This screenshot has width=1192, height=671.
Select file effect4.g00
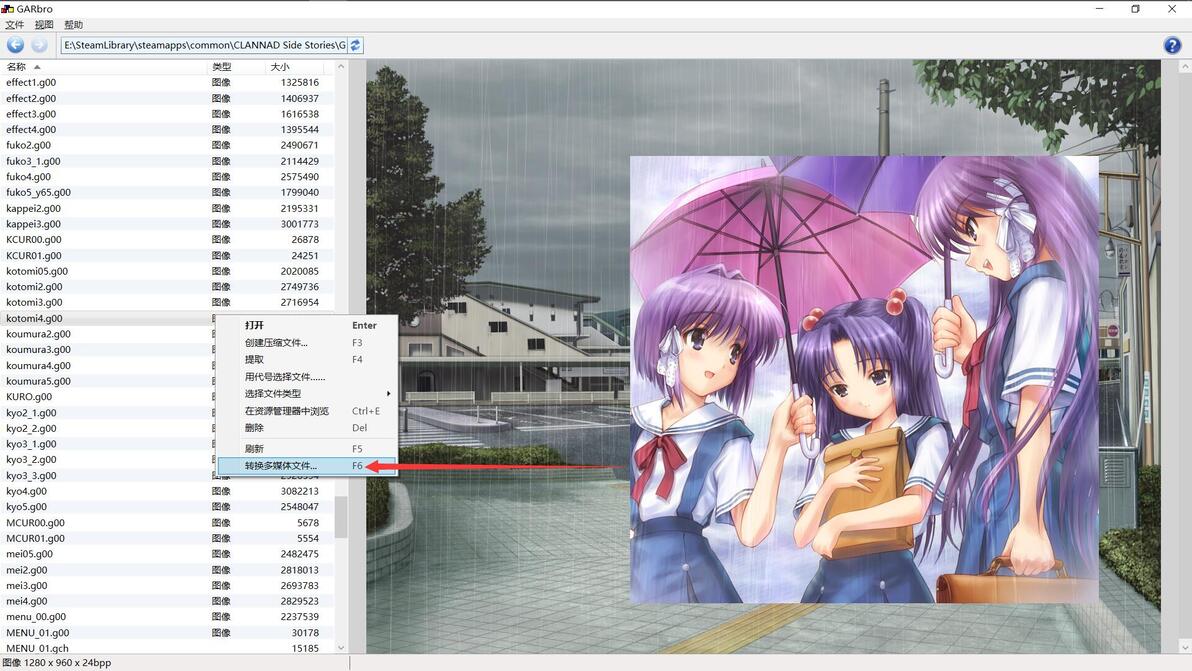31,129
